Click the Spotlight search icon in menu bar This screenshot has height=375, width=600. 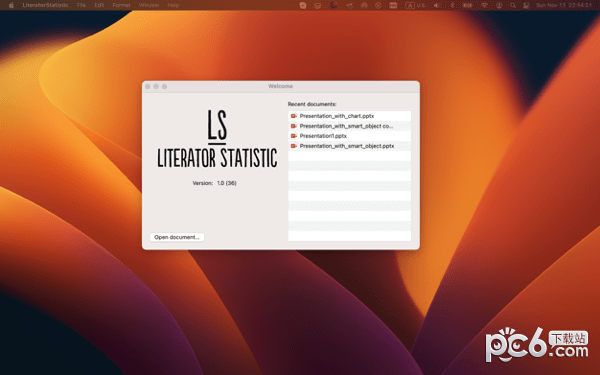[513, 5]
